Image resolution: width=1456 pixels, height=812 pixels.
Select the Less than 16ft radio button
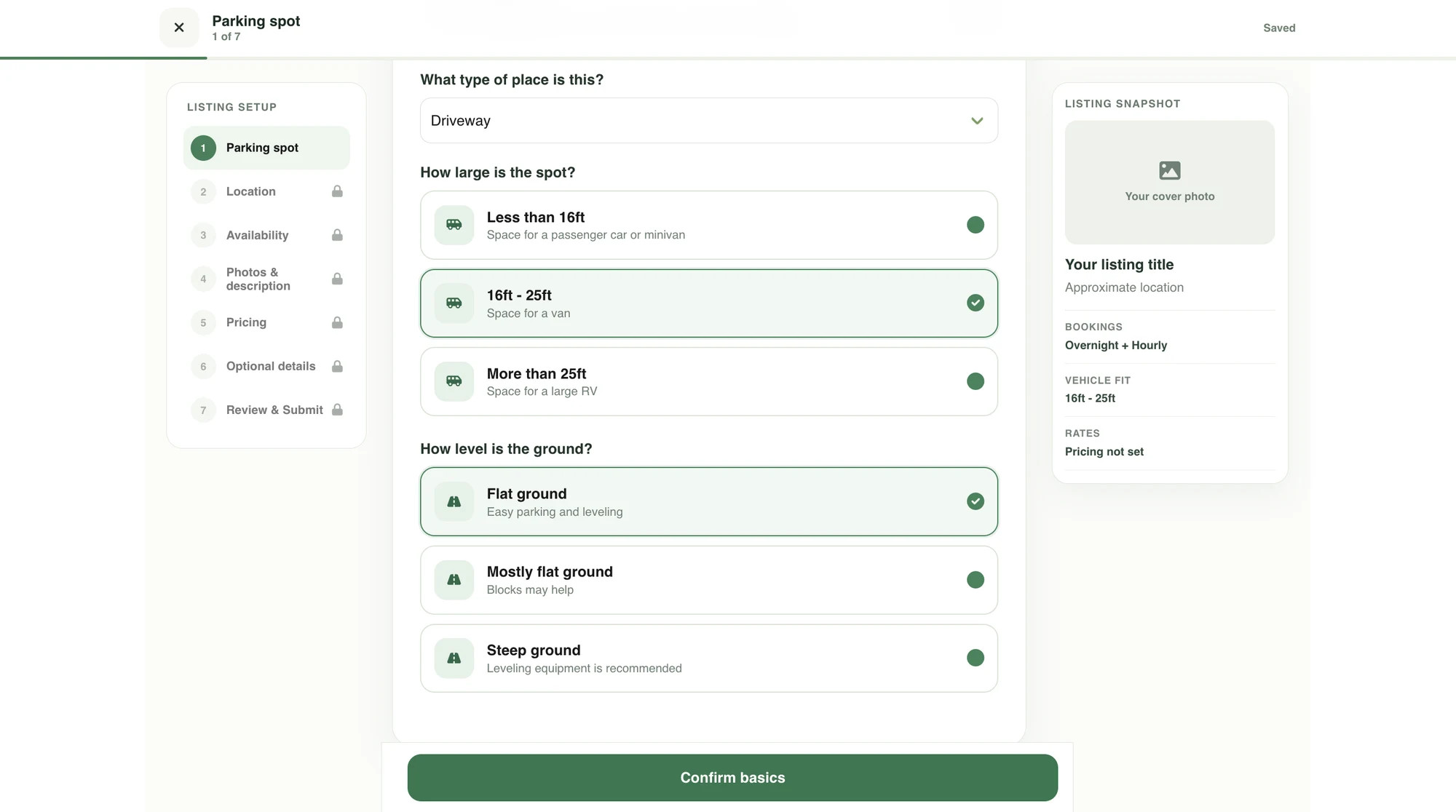click(976, 225)
